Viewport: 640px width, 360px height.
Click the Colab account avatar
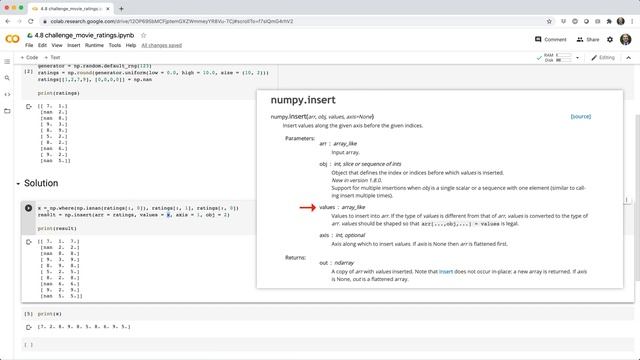[625, 39]
